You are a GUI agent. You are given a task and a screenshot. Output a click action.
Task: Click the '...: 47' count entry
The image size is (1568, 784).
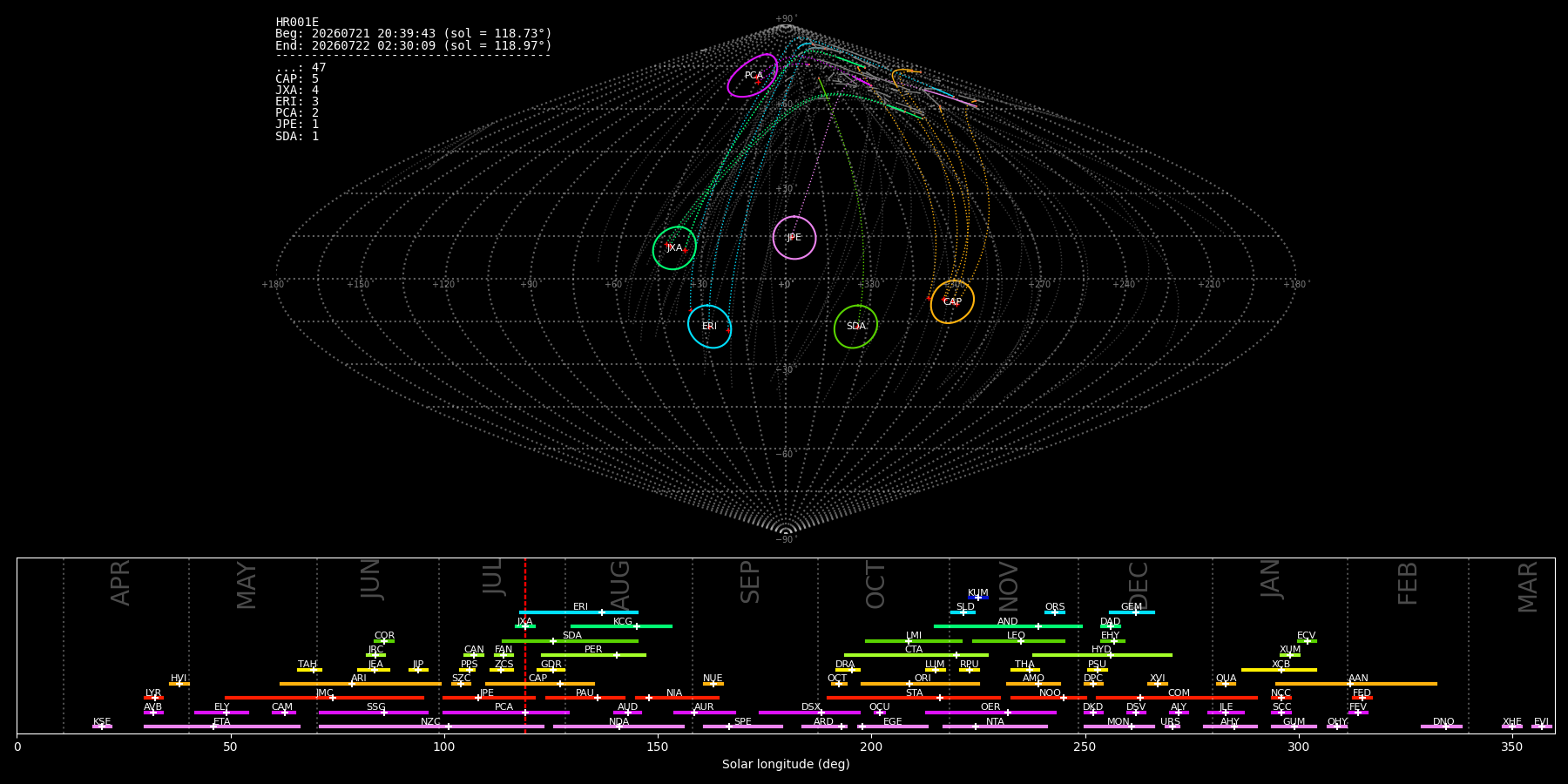301,68
